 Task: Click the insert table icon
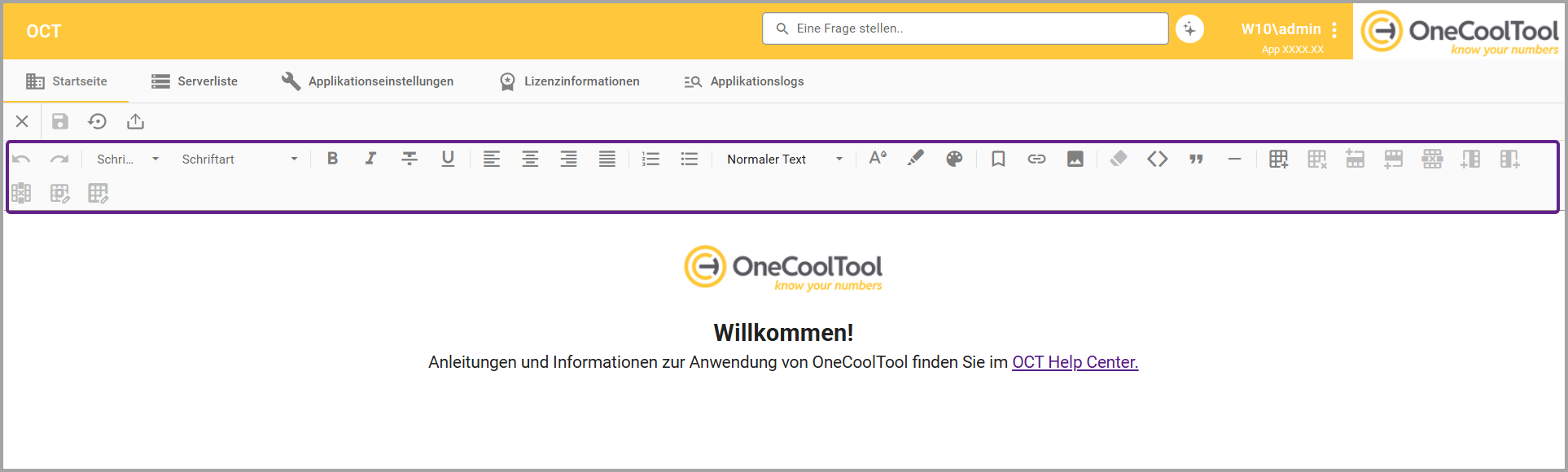coord(1278,160)
